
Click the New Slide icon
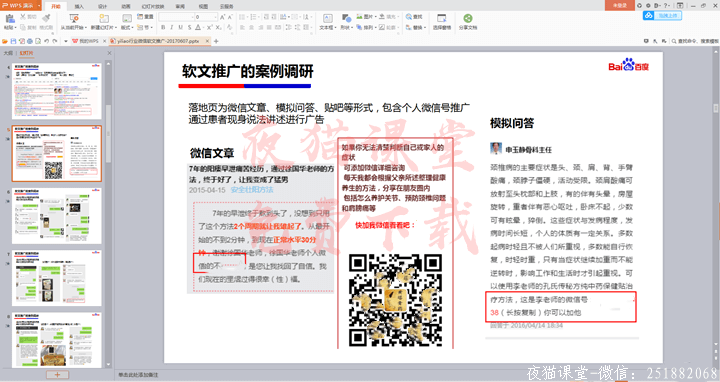104,18
